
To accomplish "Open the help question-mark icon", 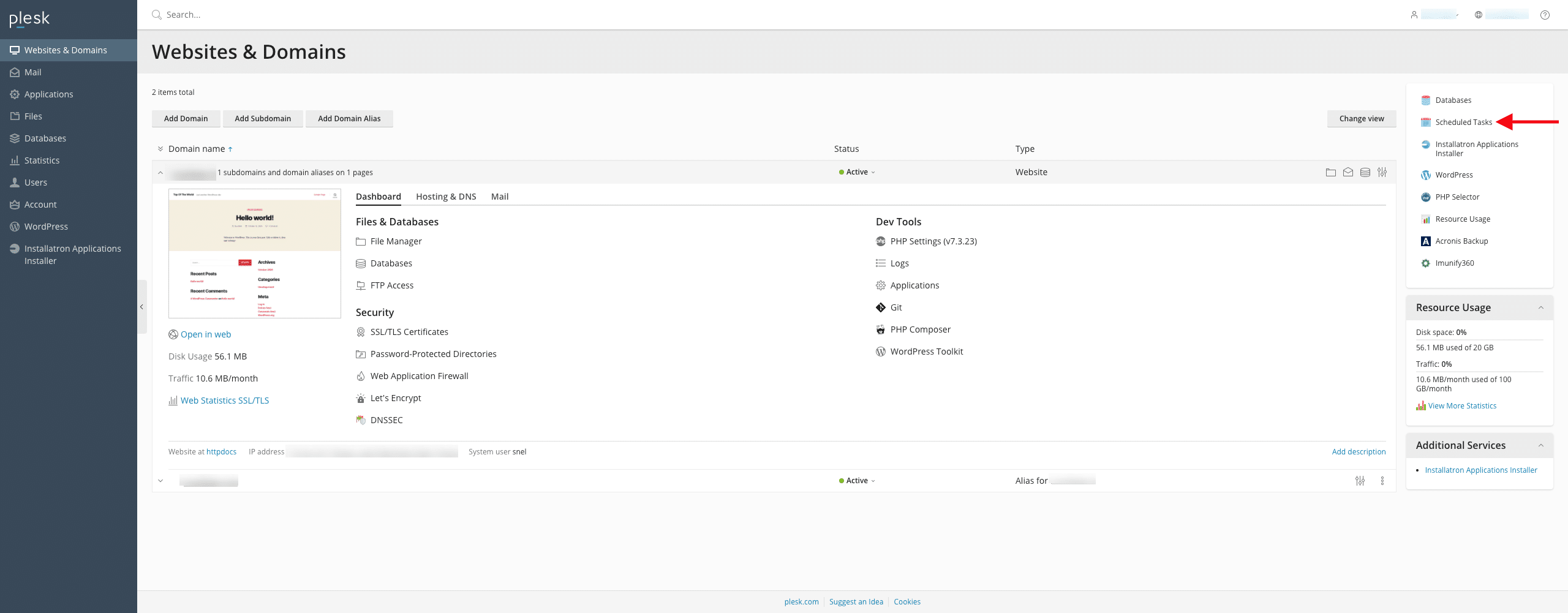I will coord(1545,15).
